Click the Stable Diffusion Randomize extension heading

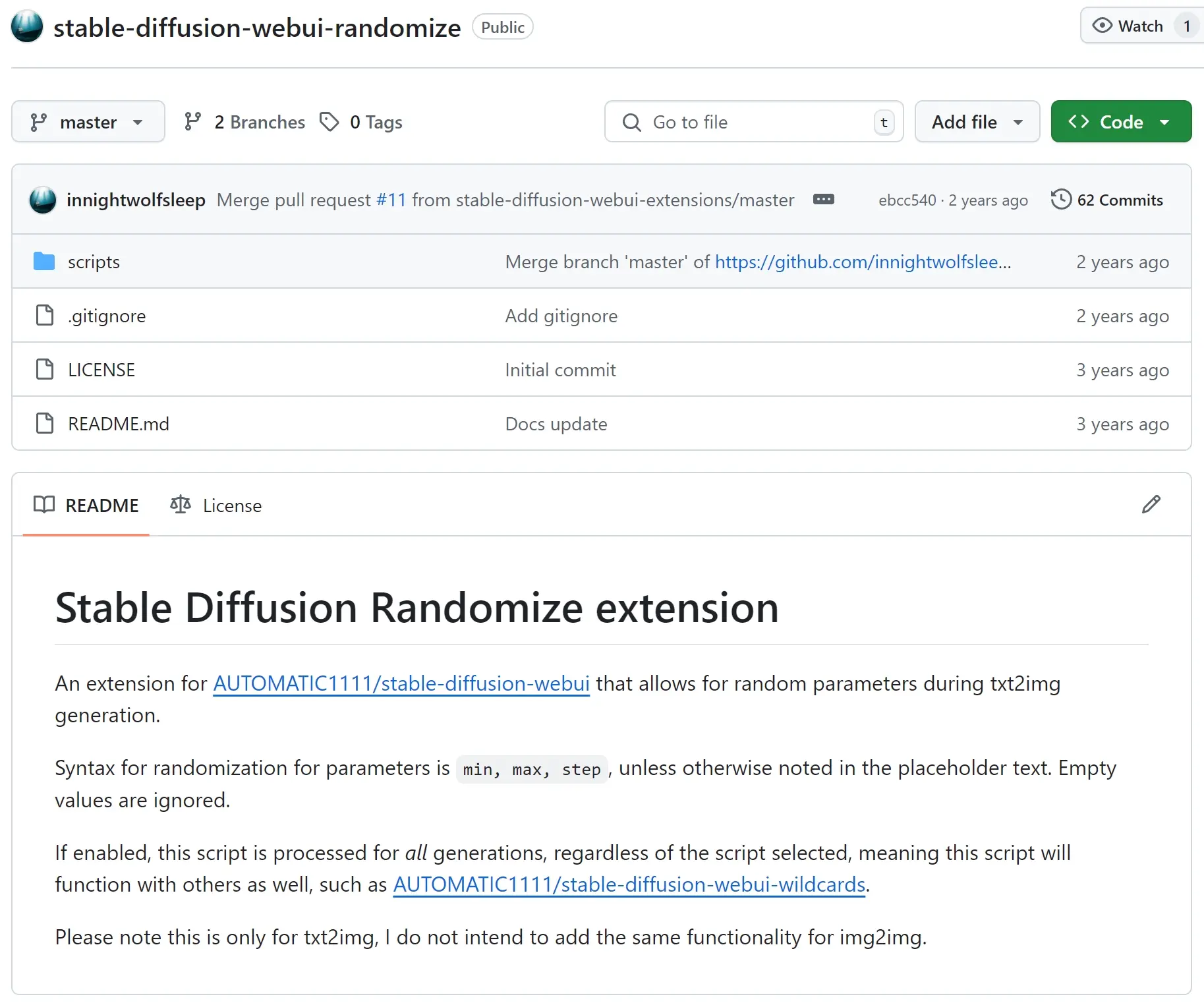point(417,608)
